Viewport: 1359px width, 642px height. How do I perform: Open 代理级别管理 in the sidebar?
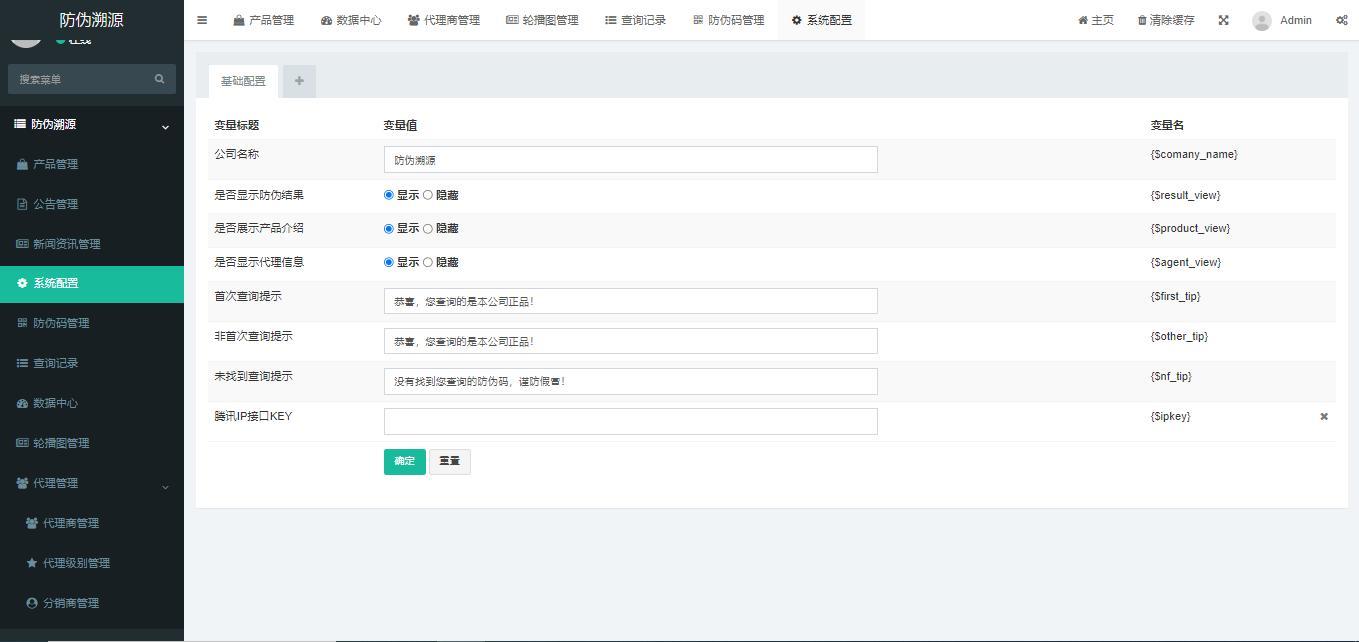[x=92, y=563]
